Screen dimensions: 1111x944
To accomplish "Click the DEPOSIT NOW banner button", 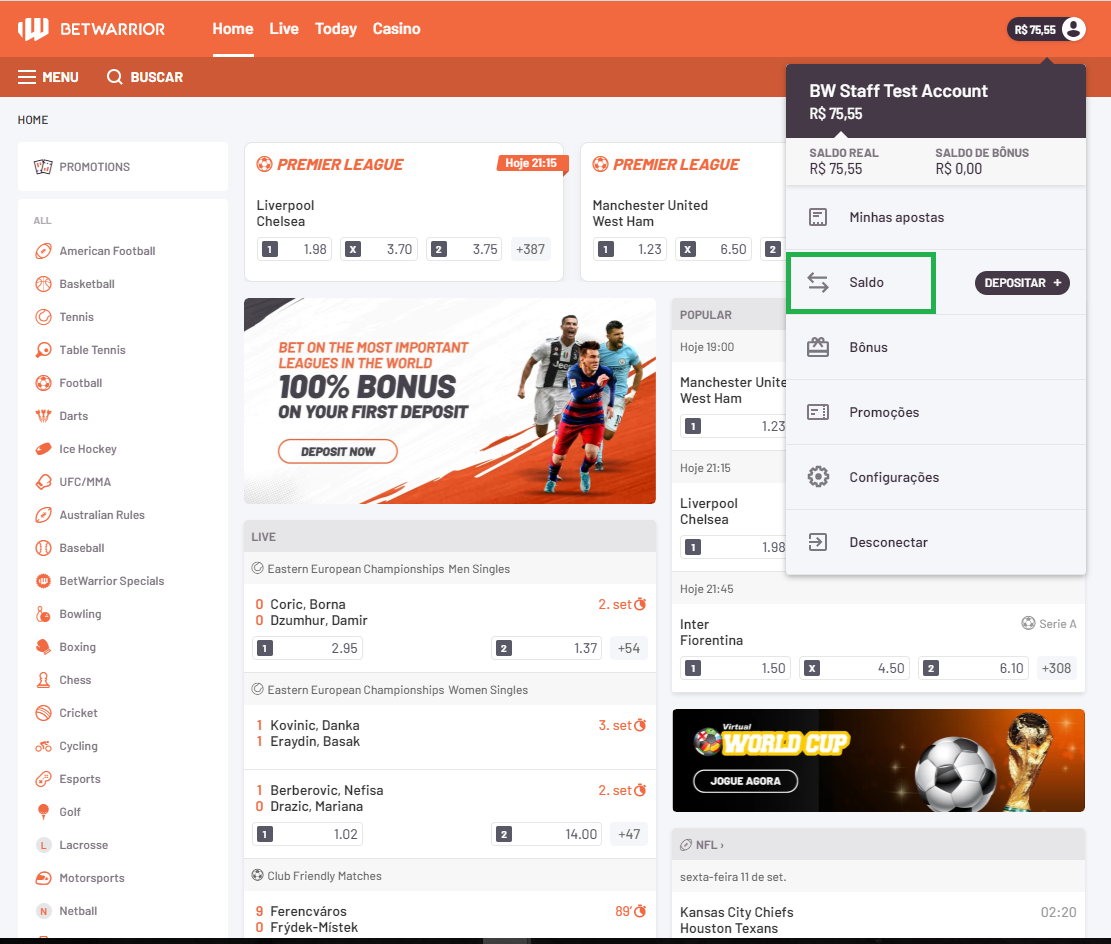I will click(338, 452).
